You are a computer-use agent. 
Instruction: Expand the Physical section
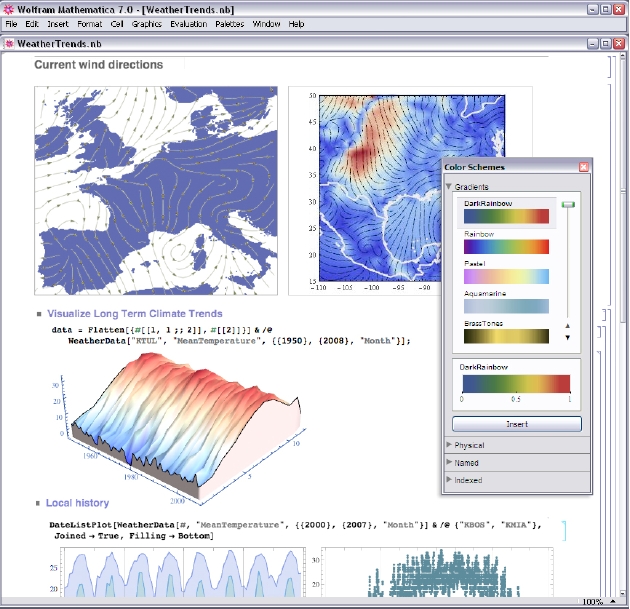[x=449, y=445]
